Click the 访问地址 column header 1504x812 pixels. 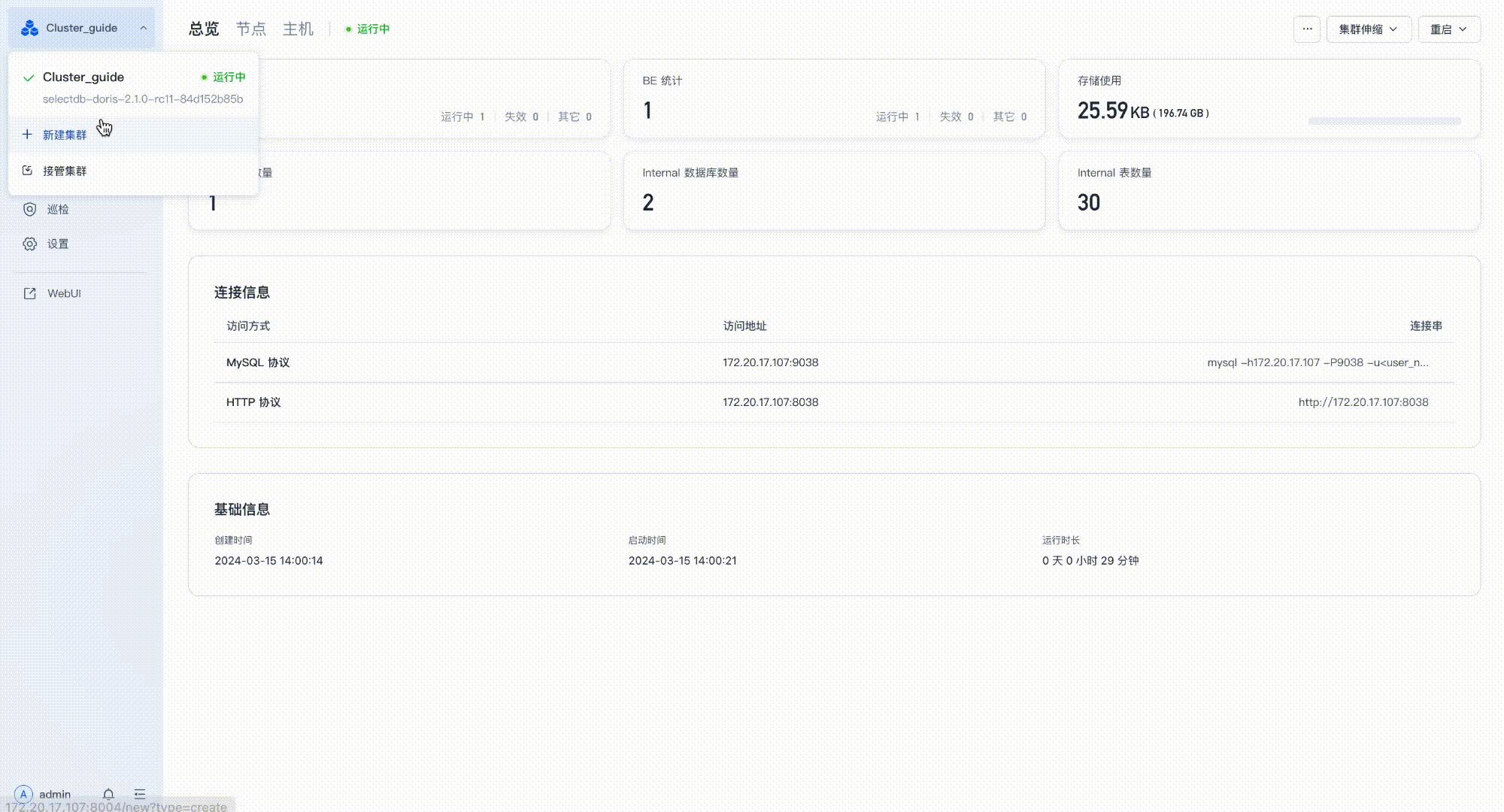pyautogui.click(x=744, y=326)
